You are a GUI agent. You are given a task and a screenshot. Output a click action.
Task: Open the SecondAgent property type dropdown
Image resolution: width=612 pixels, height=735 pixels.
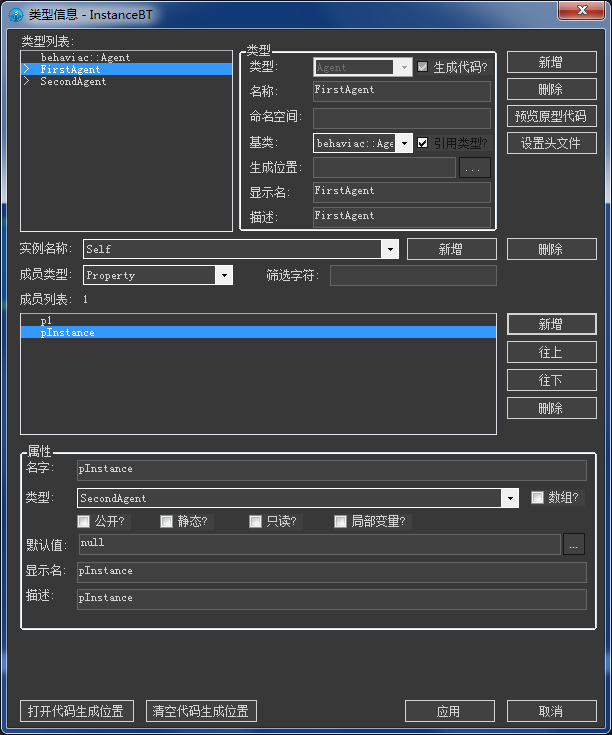coord(510,498)
